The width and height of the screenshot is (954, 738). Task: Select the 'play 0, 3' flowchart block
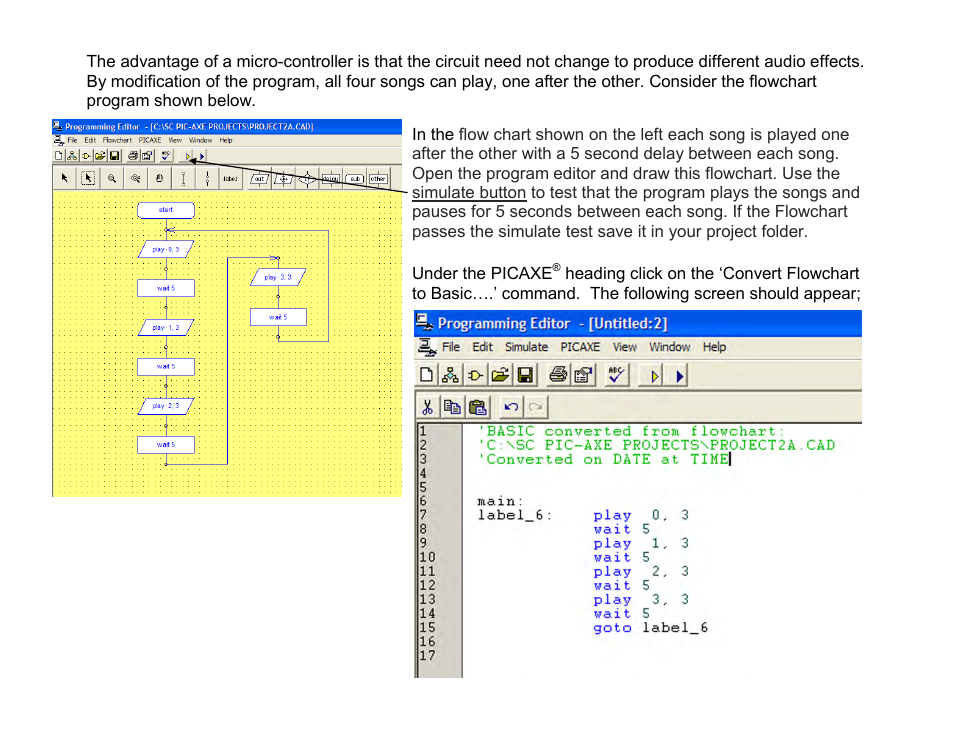(x=166, y=249)
